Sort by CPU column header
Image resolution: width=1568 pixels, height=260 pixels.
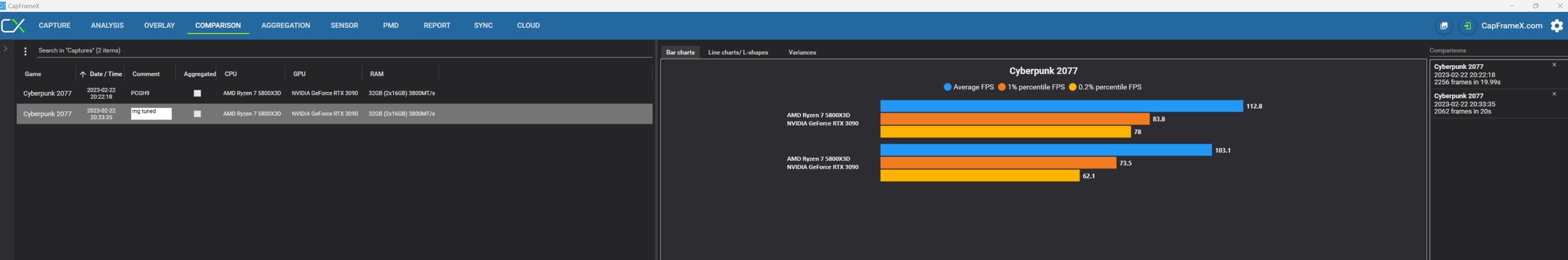pyautogui.click(x=231, y=74)
